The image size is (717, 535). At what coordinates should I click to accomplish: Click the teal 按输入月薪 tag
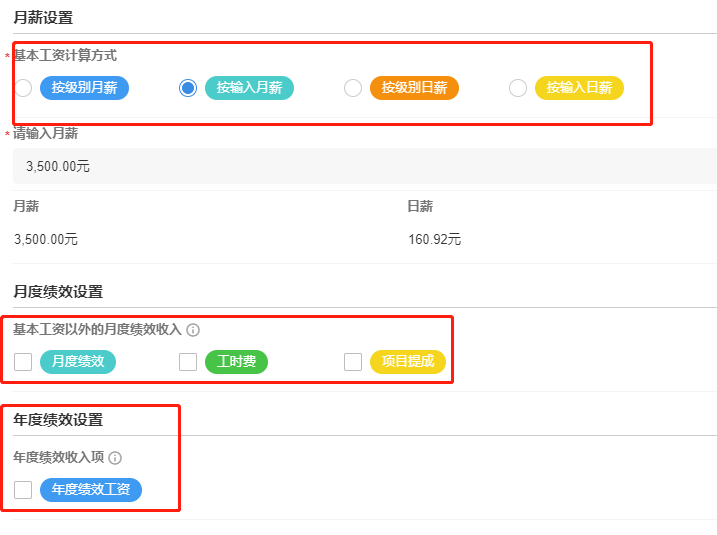point(249,88)
